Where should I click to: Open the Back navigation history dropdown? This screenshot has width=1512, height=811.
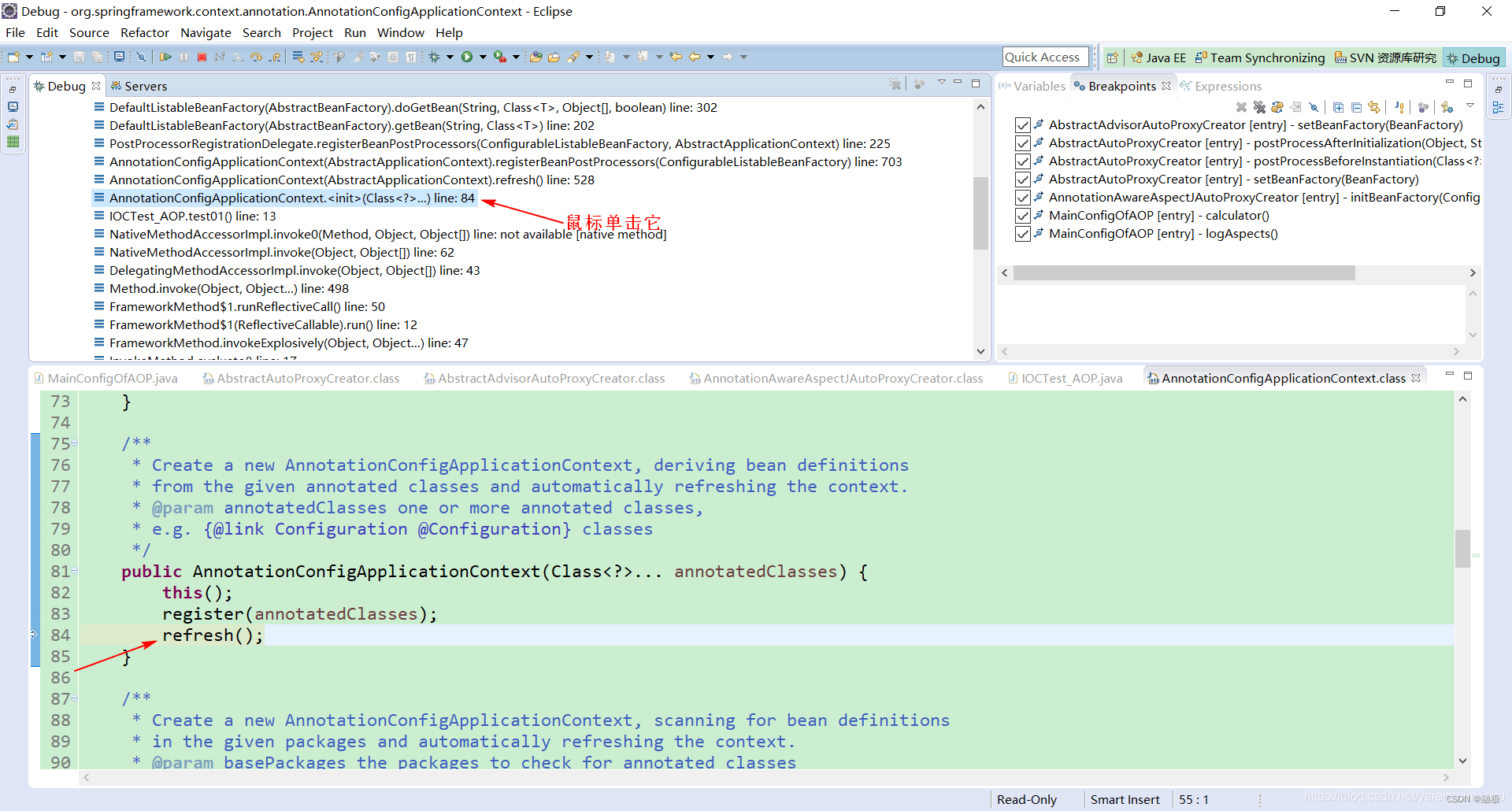[x=710, y=57]
